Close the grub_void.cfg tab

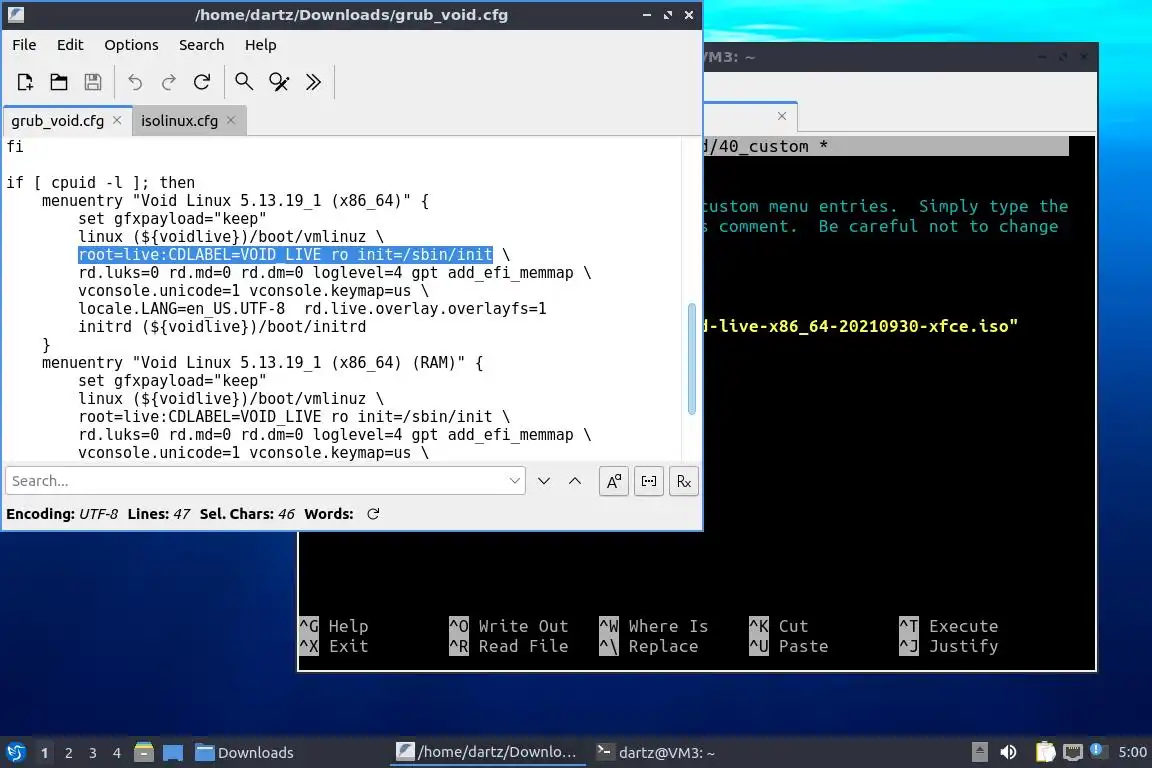tap(117, 120)
